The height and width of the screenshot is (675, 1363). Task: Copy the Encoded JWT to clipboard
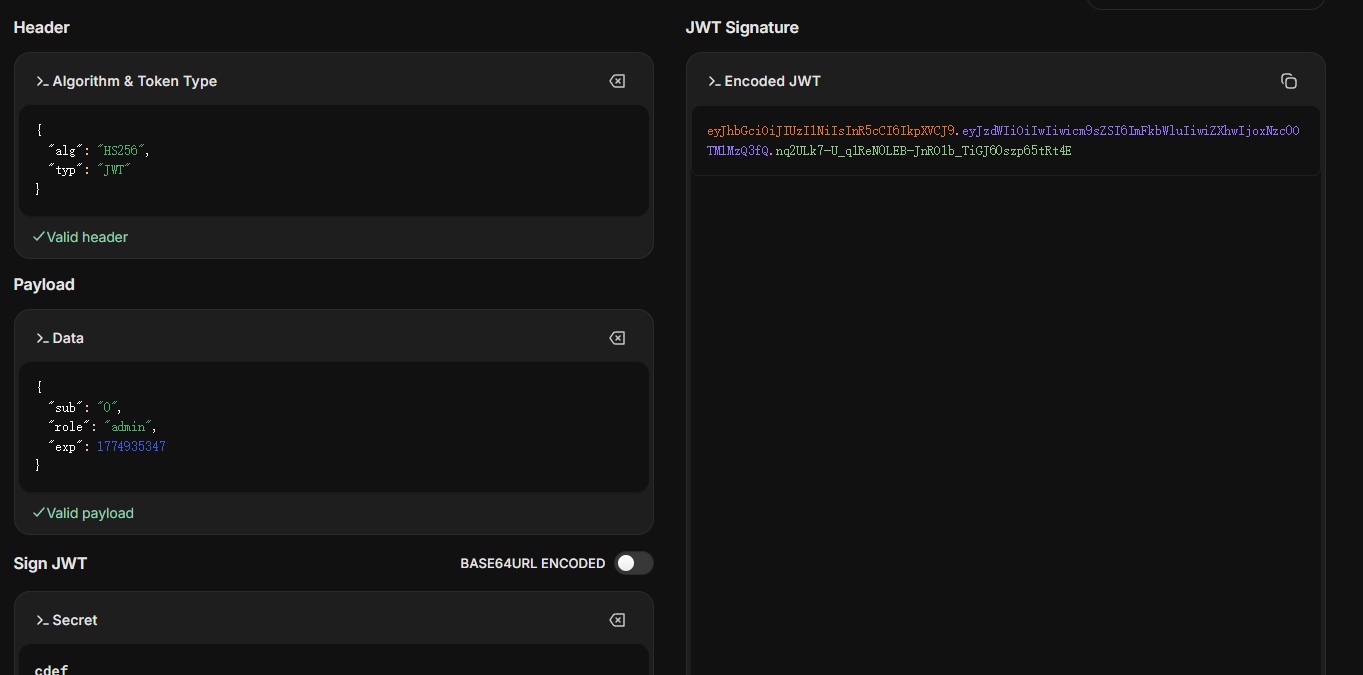1289,81
